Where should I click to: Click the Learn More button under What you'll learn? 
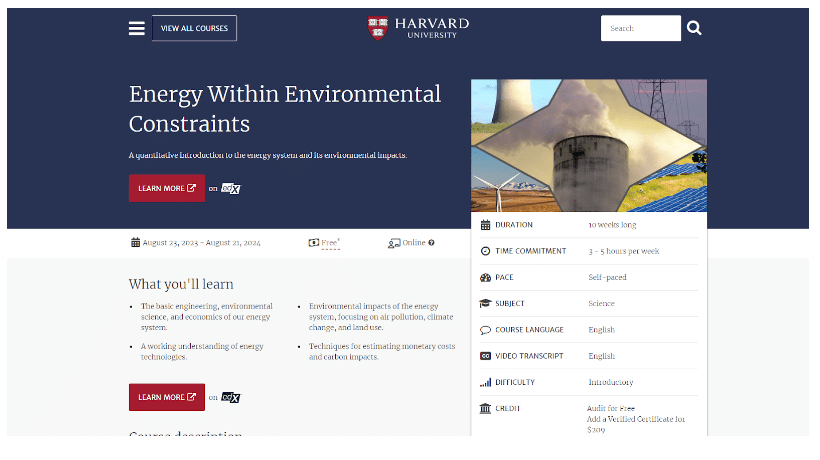167,397
